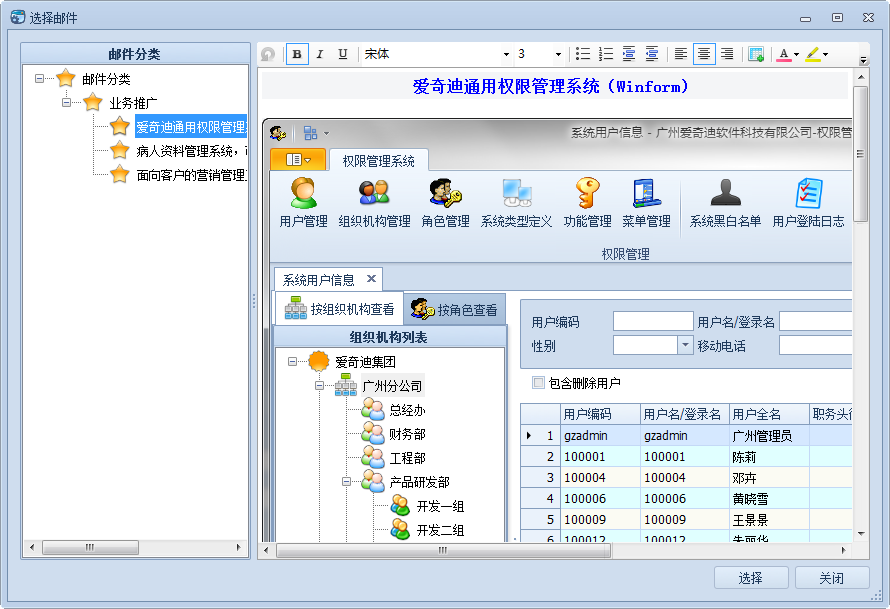Align text left
This screenshot has height=609, width=890.
[x=681, y=54]
